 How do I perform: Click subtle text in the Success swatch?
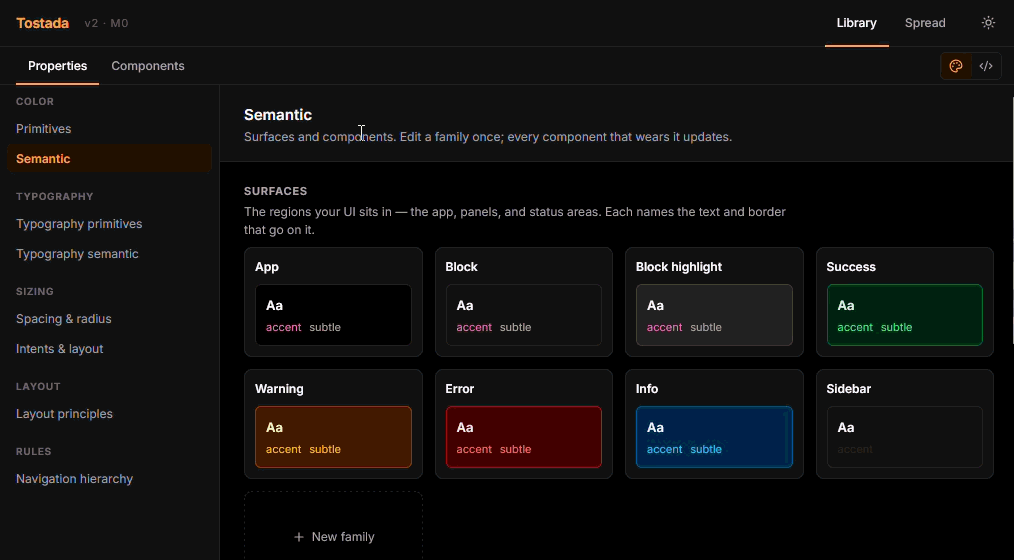coord(896,327)
